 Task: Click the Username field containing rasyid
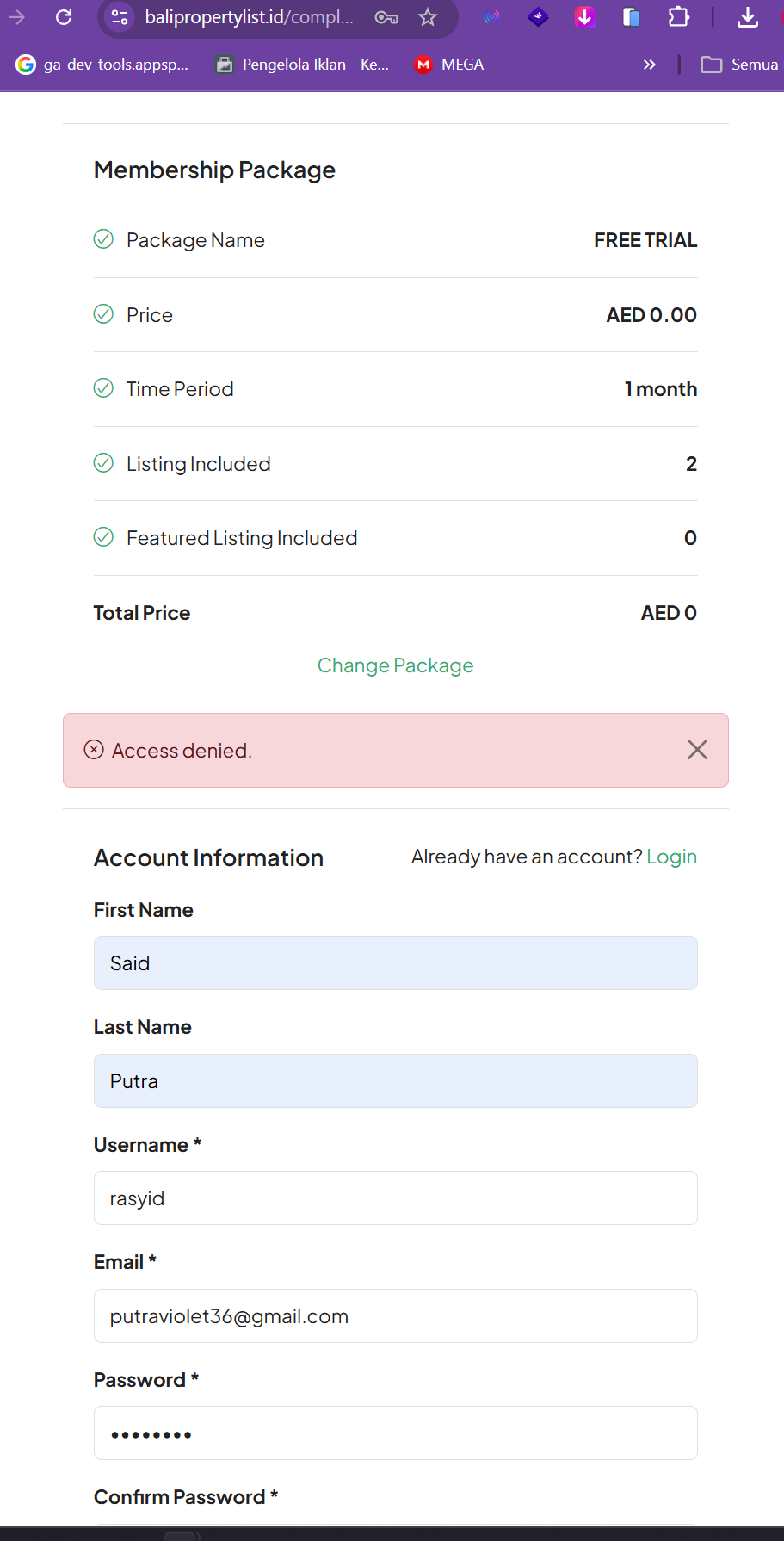(396, 1198)
